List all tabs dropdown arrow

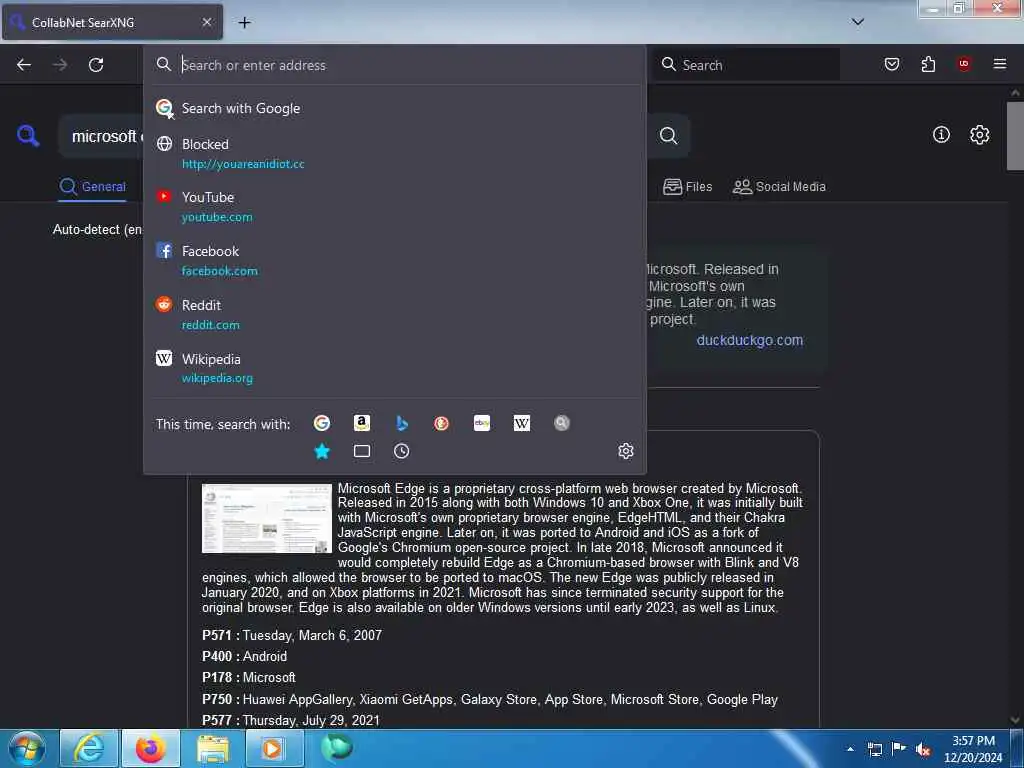(x=858, y=22)
